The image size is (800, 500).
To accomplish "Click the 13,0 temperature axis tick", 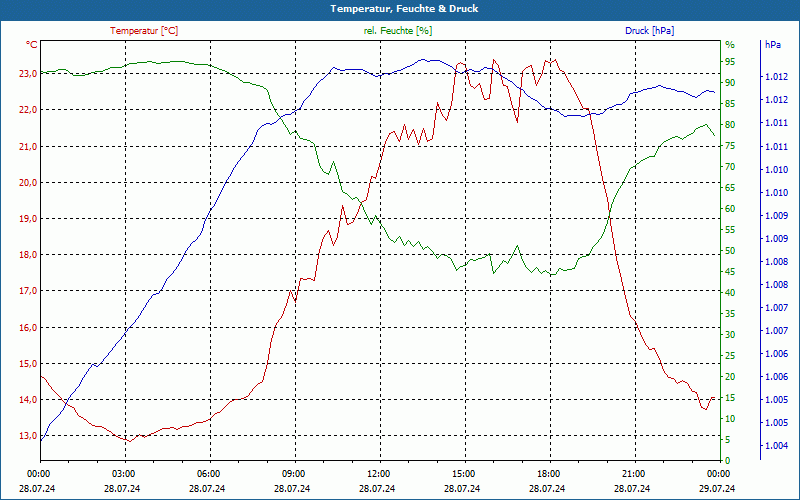I will [x=28, y=436].
